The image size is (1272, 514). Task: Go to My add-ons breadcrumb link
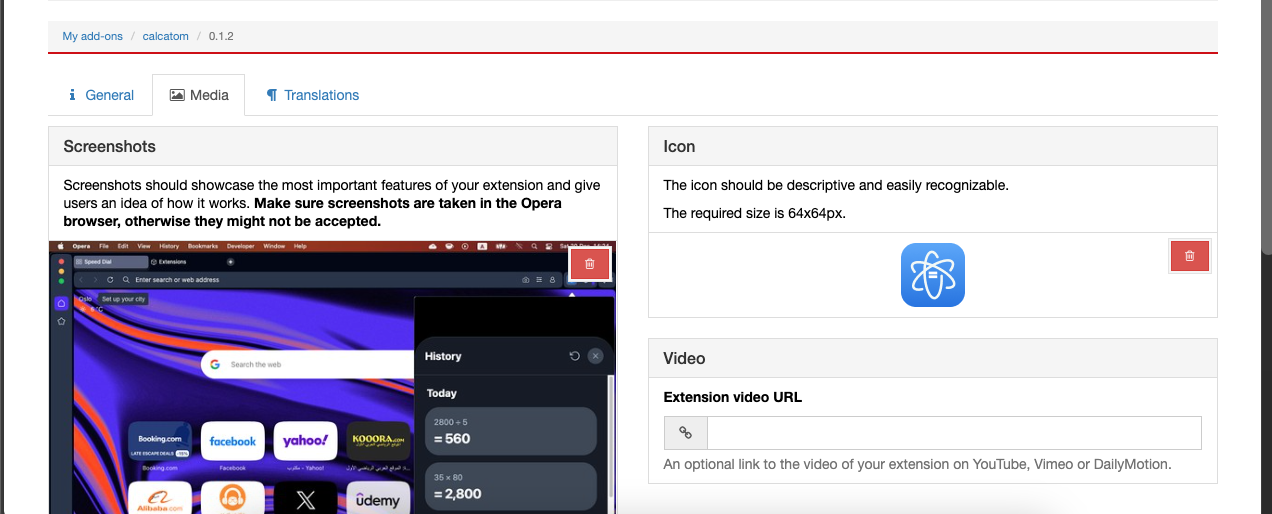coord(92,36)
